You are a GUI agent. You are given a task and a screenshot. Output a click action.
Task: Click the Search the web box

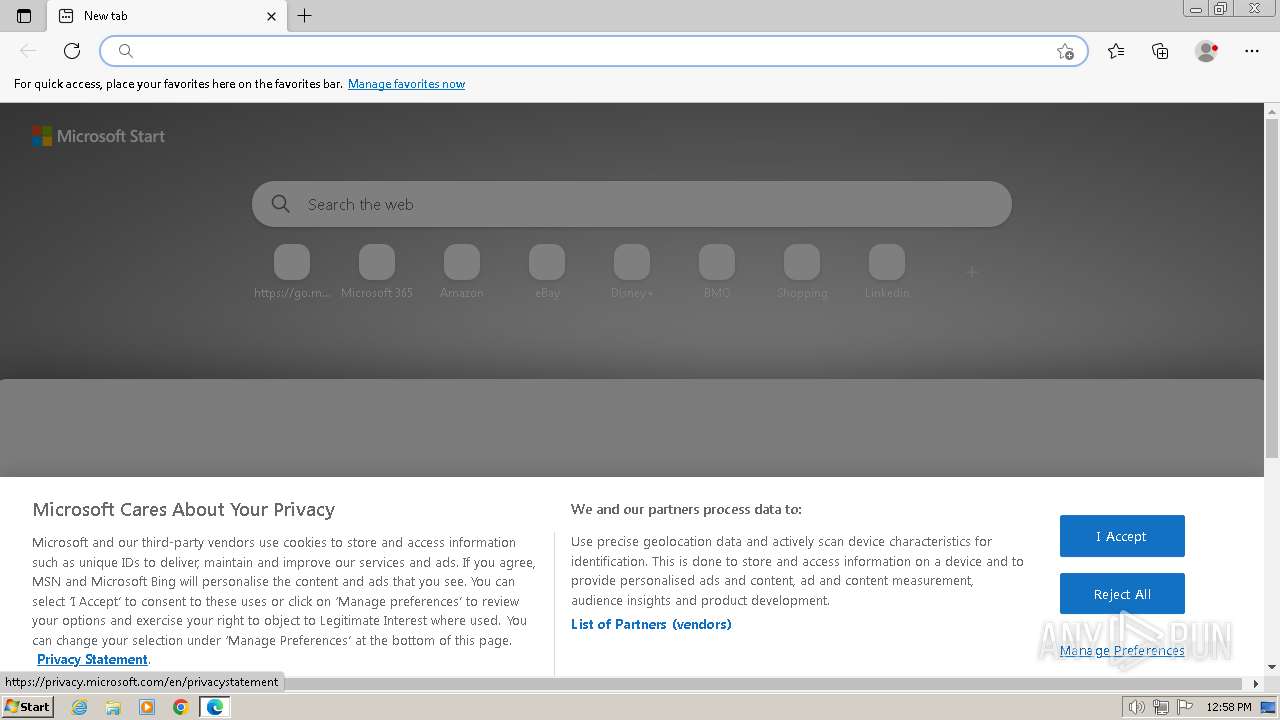coord(632,204)
